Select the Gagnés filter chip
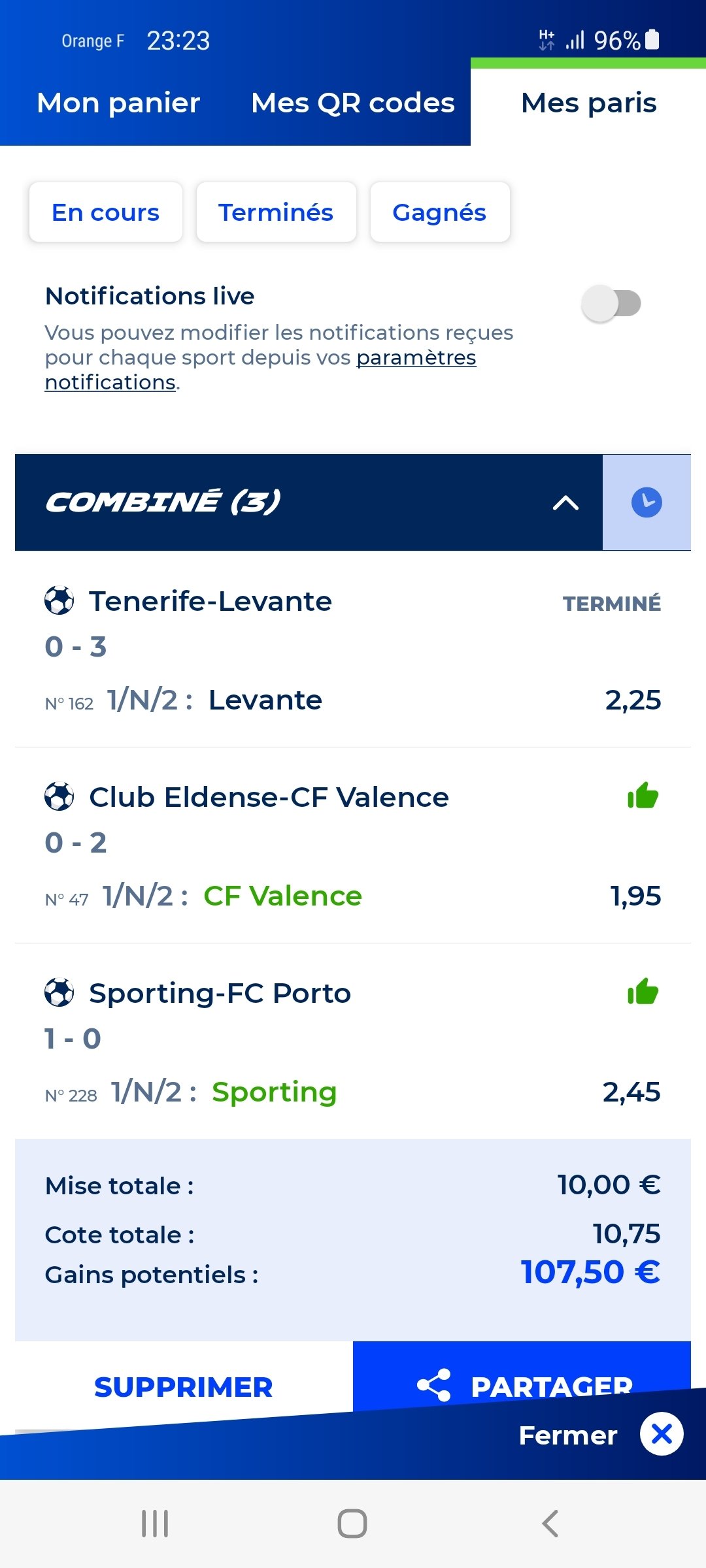The height and width of the screenshot is (1568, 706). 440,212
